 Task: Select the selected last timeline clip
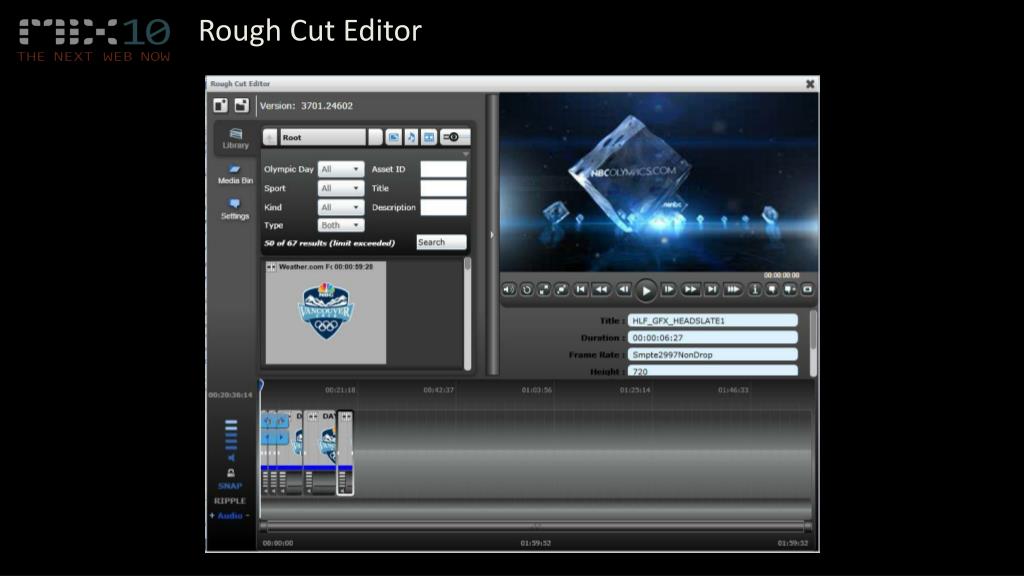pos(345,453)
